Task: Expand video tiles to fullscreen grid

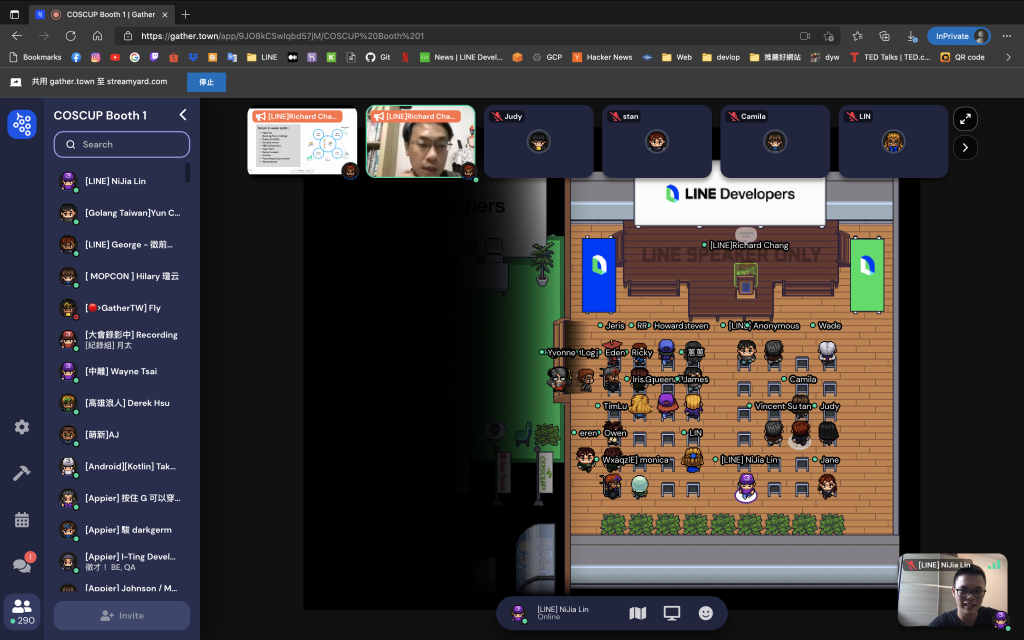Action: [965, 119]
